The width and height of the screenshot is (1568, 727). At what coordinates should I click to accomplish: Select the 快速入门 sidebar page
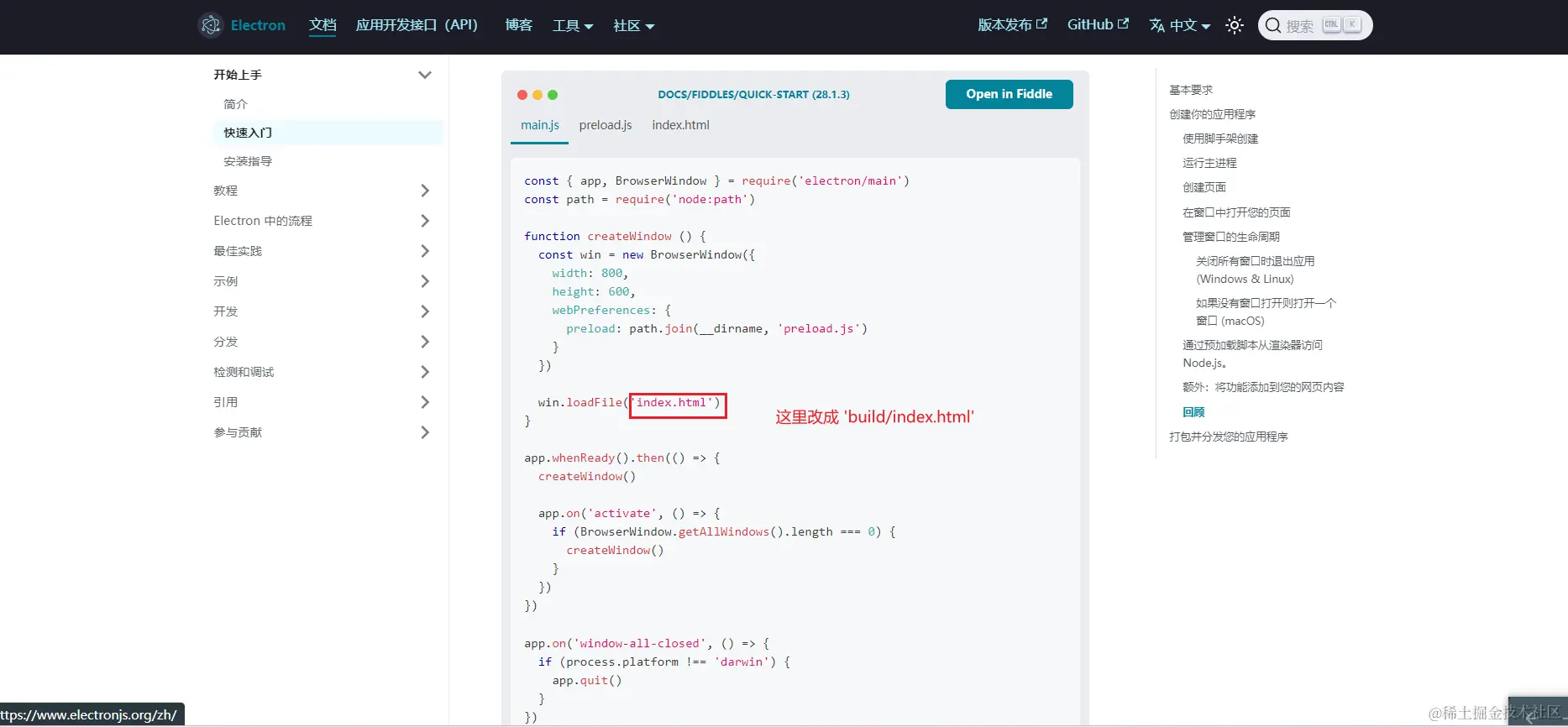[328, 133]
